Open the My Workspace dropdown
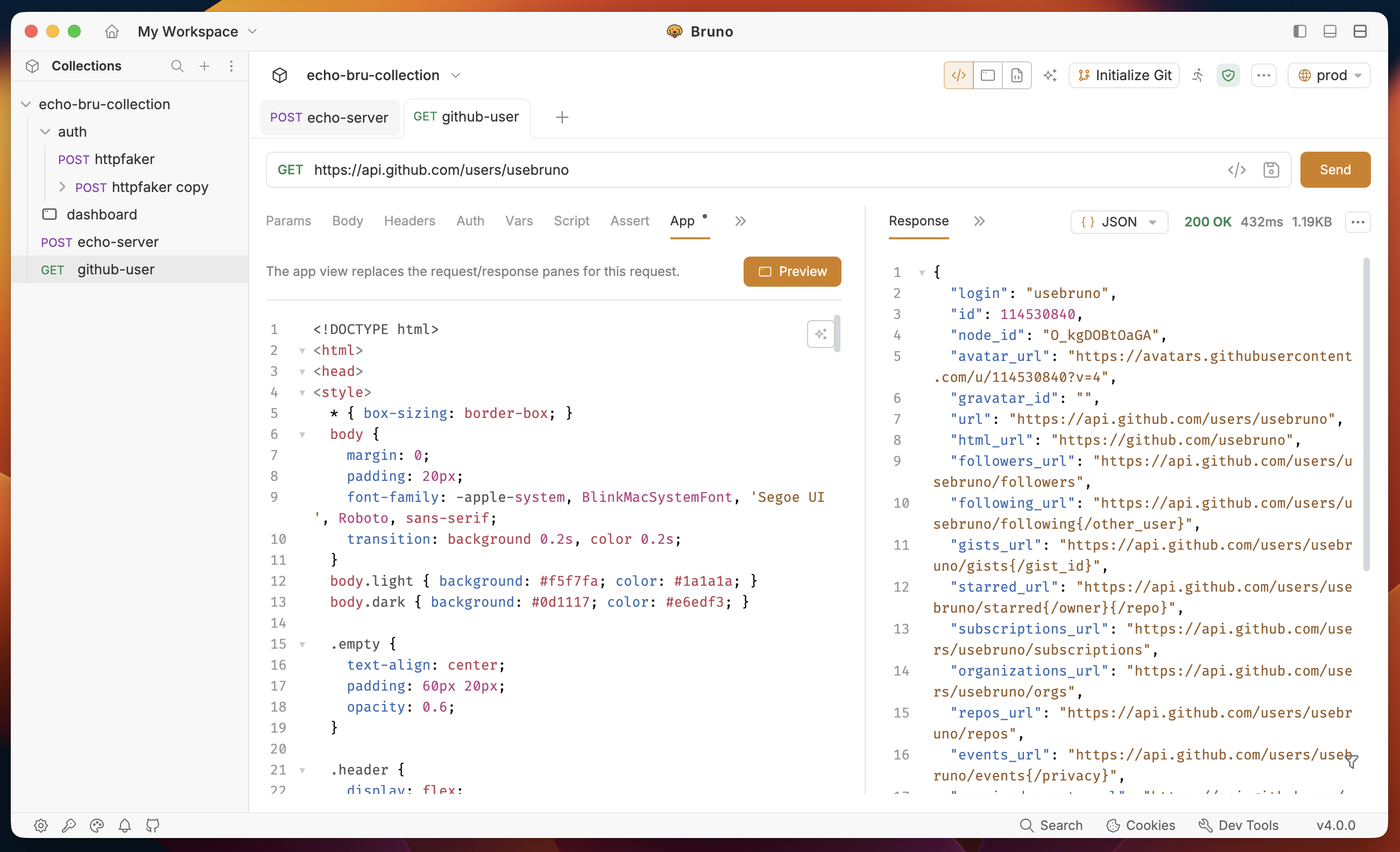This screenshot has width=1400, height=852. tap(197, 31)
